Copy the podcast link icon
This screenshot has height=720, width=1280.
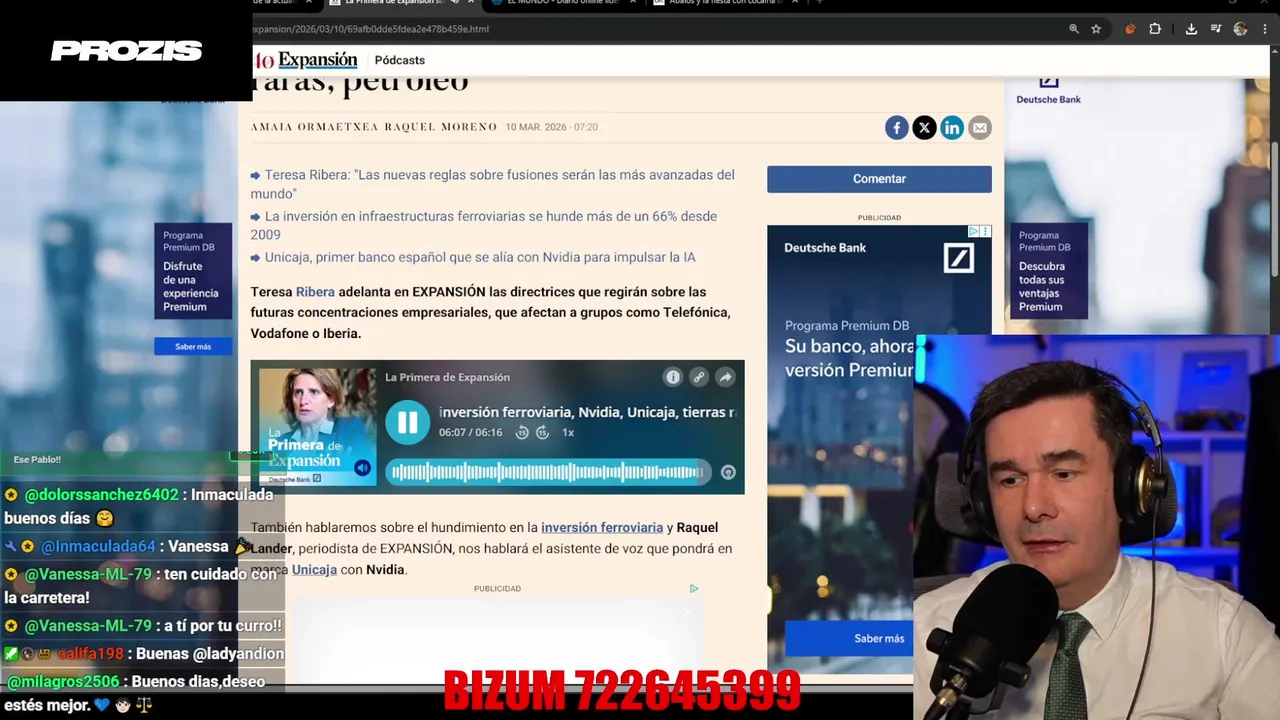pos(699,377)
